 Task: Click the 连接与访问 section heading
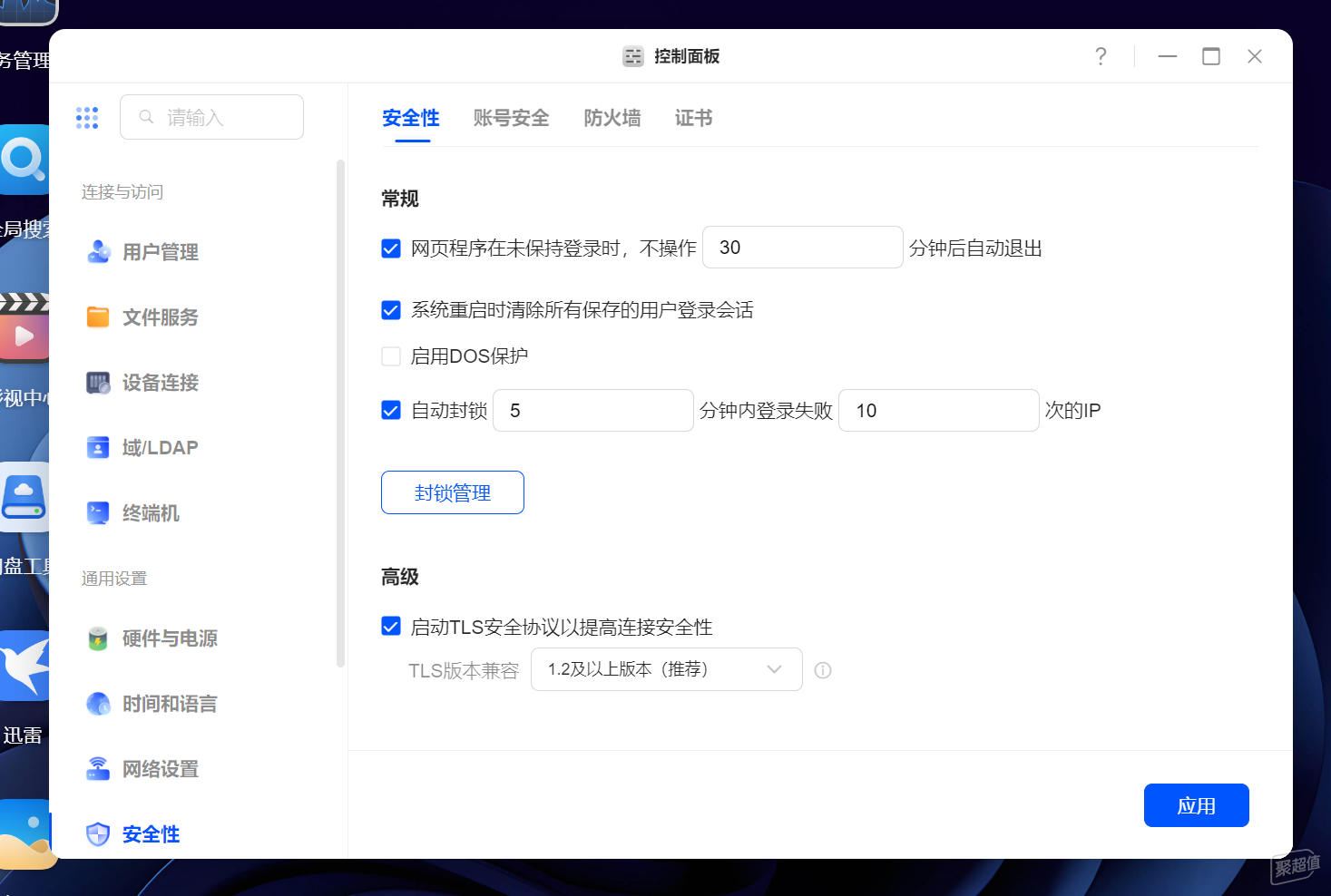[x=122, y=192]
